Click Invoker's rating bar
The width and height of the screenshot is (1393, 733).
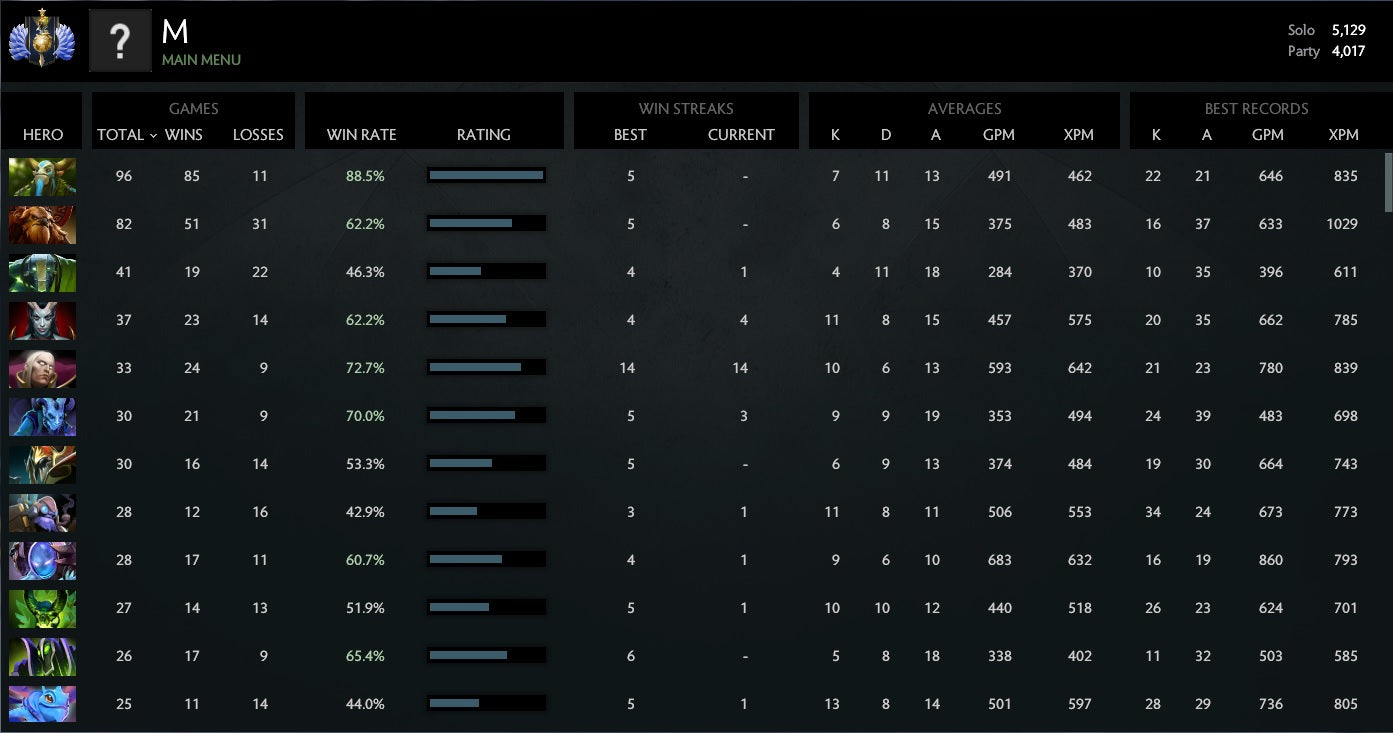coord(486,368)
